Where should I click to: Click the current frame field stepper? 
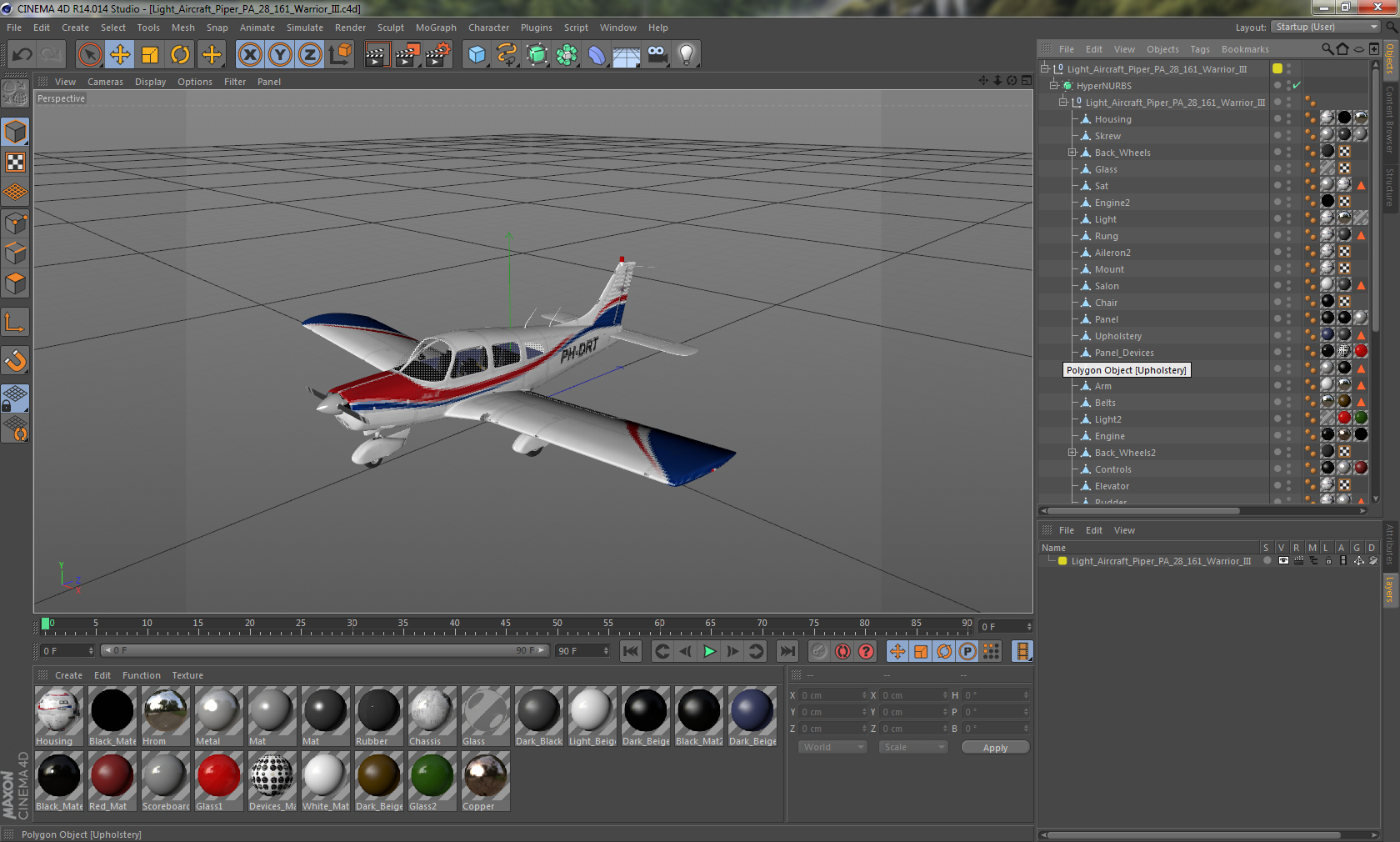(x=1029, y=626)
